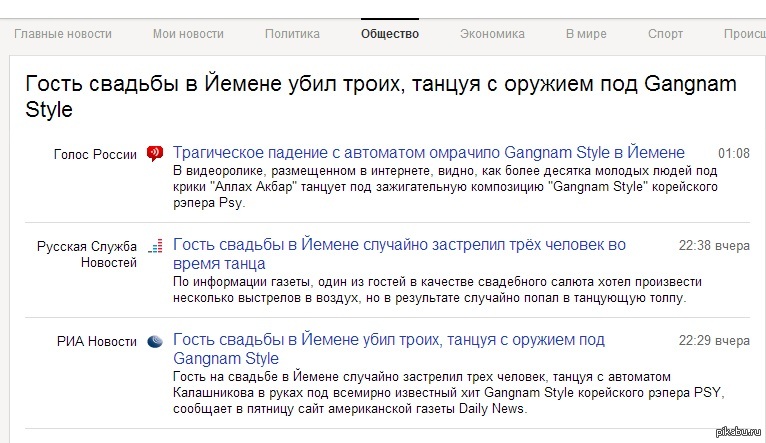Viewport: 766px width, 443px height.
Task: Select the Общество tab
Action: pos(390,33)
